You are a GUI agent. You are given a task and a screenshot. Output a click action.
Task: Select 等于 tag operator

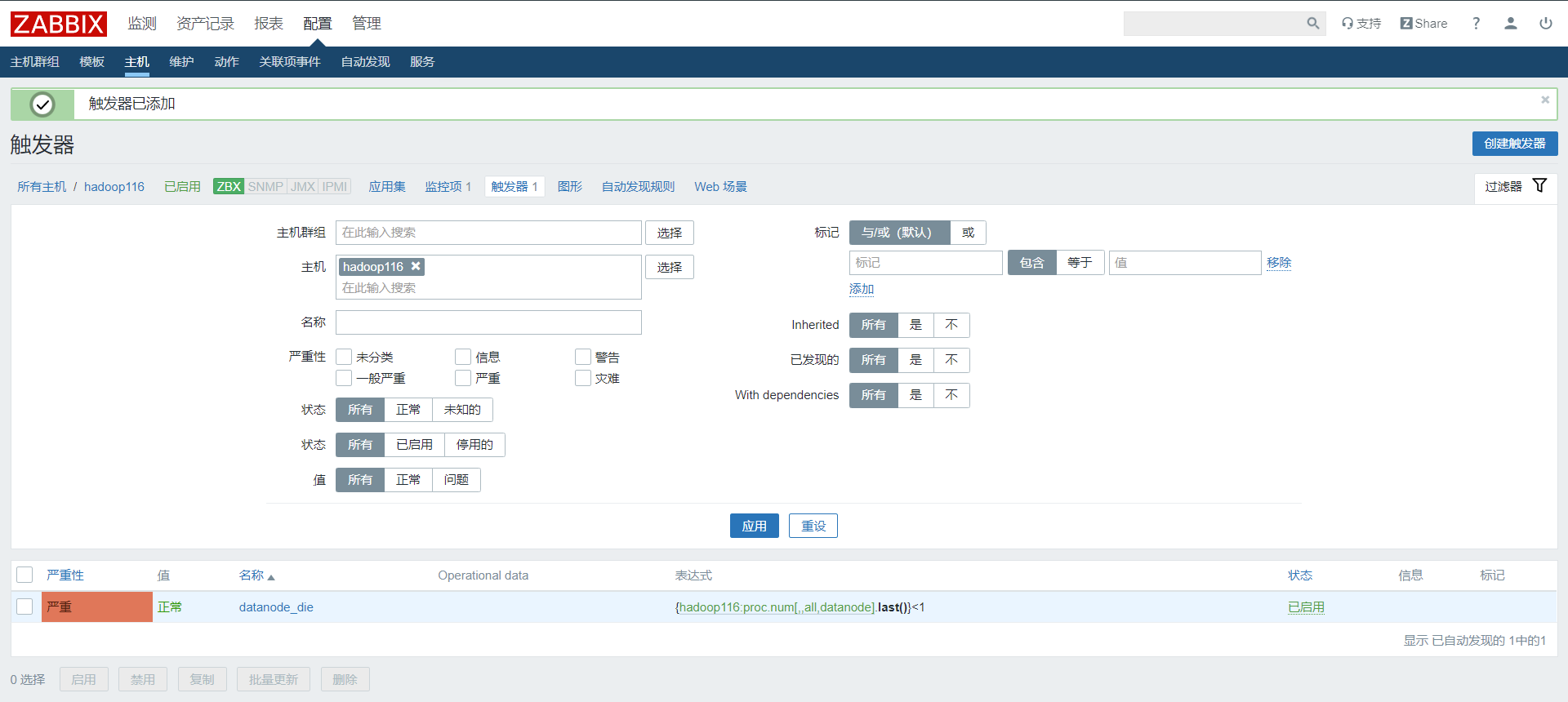click(1080, 263)
